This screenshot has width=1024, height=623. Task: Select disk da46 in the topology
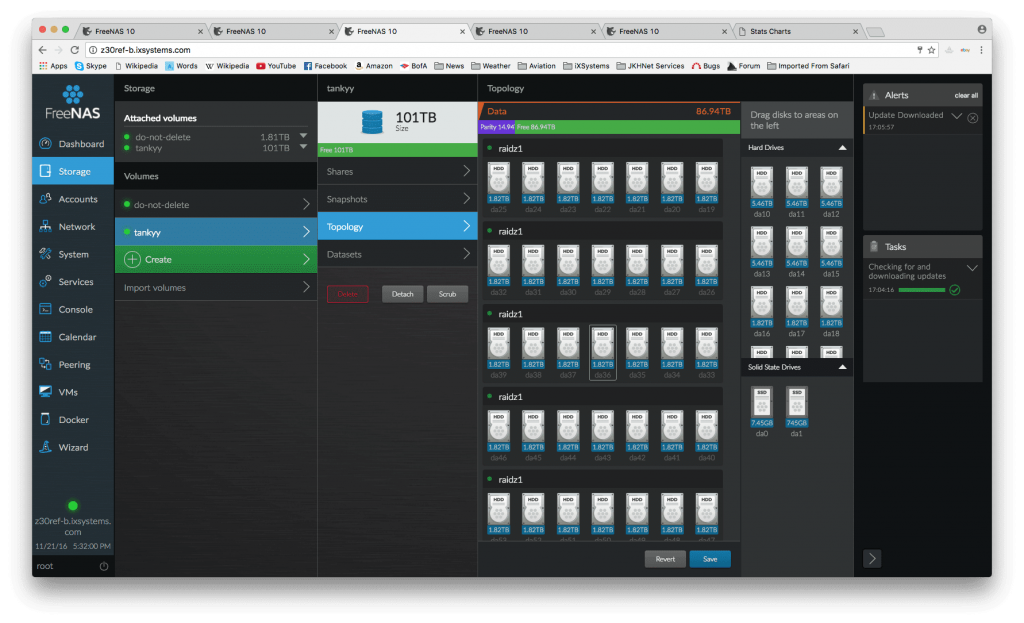coord(498,436)
